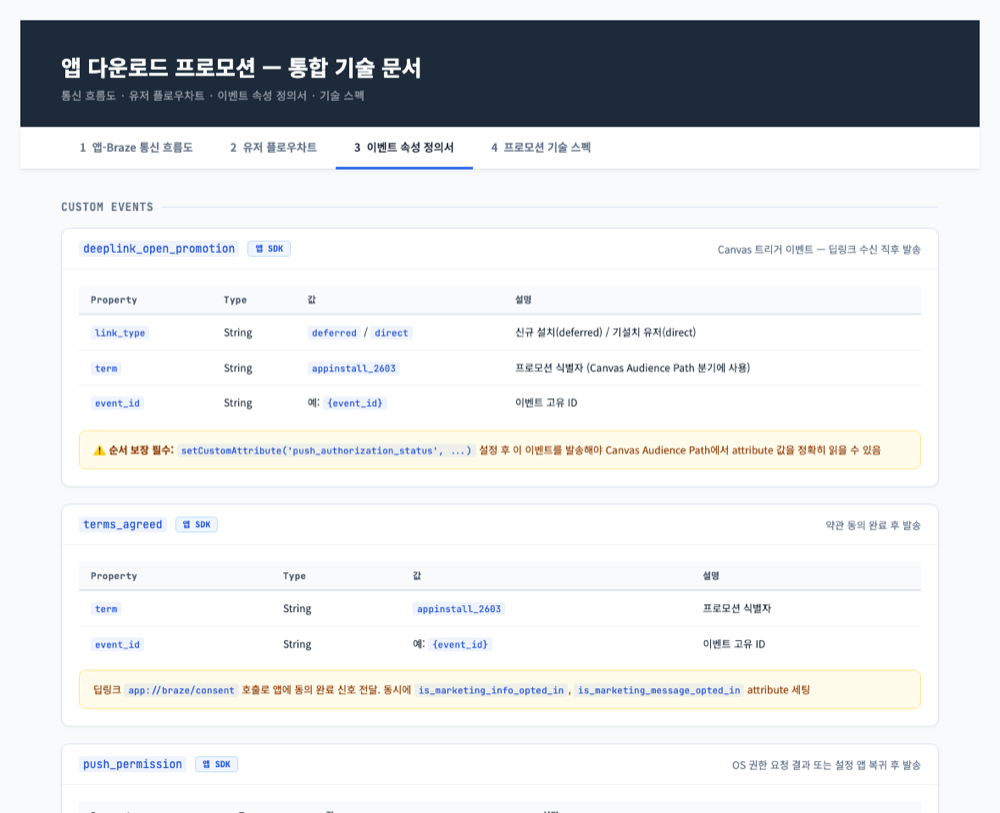Click Canvas 트리거 이벤트 description text
This screenshot has width=1000, height=813.
[819, 249]
